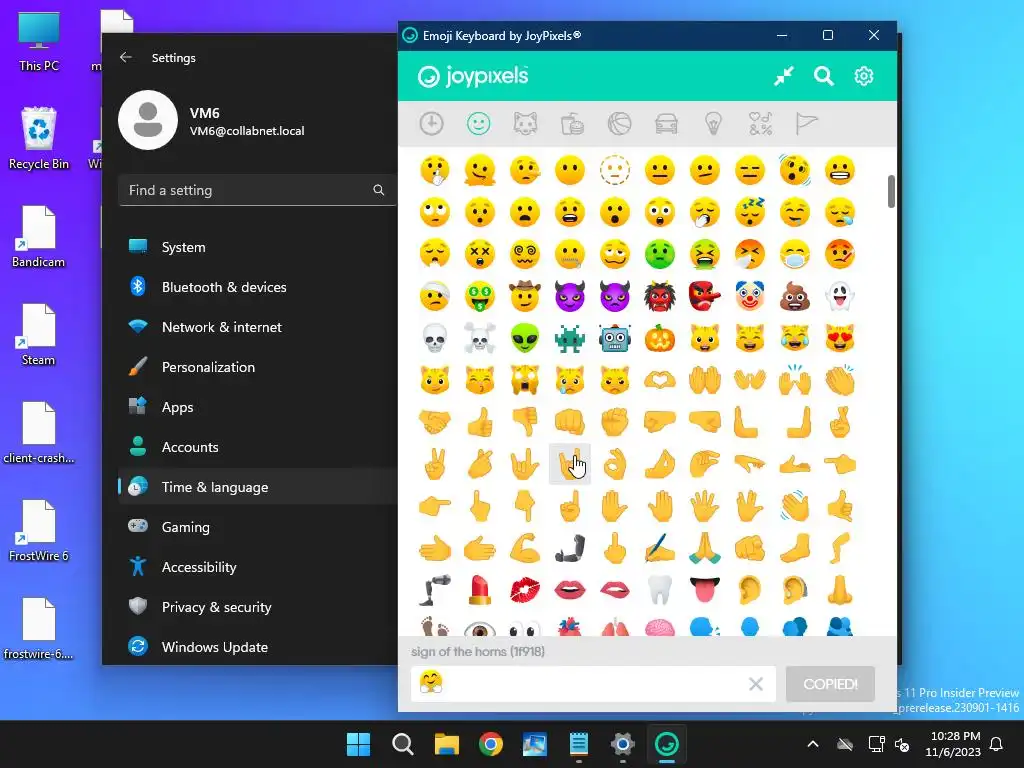Viewport: 1024px width, 768px height.
Task: Pick the space invader alien monster emoji
Action: pos(569,338)
